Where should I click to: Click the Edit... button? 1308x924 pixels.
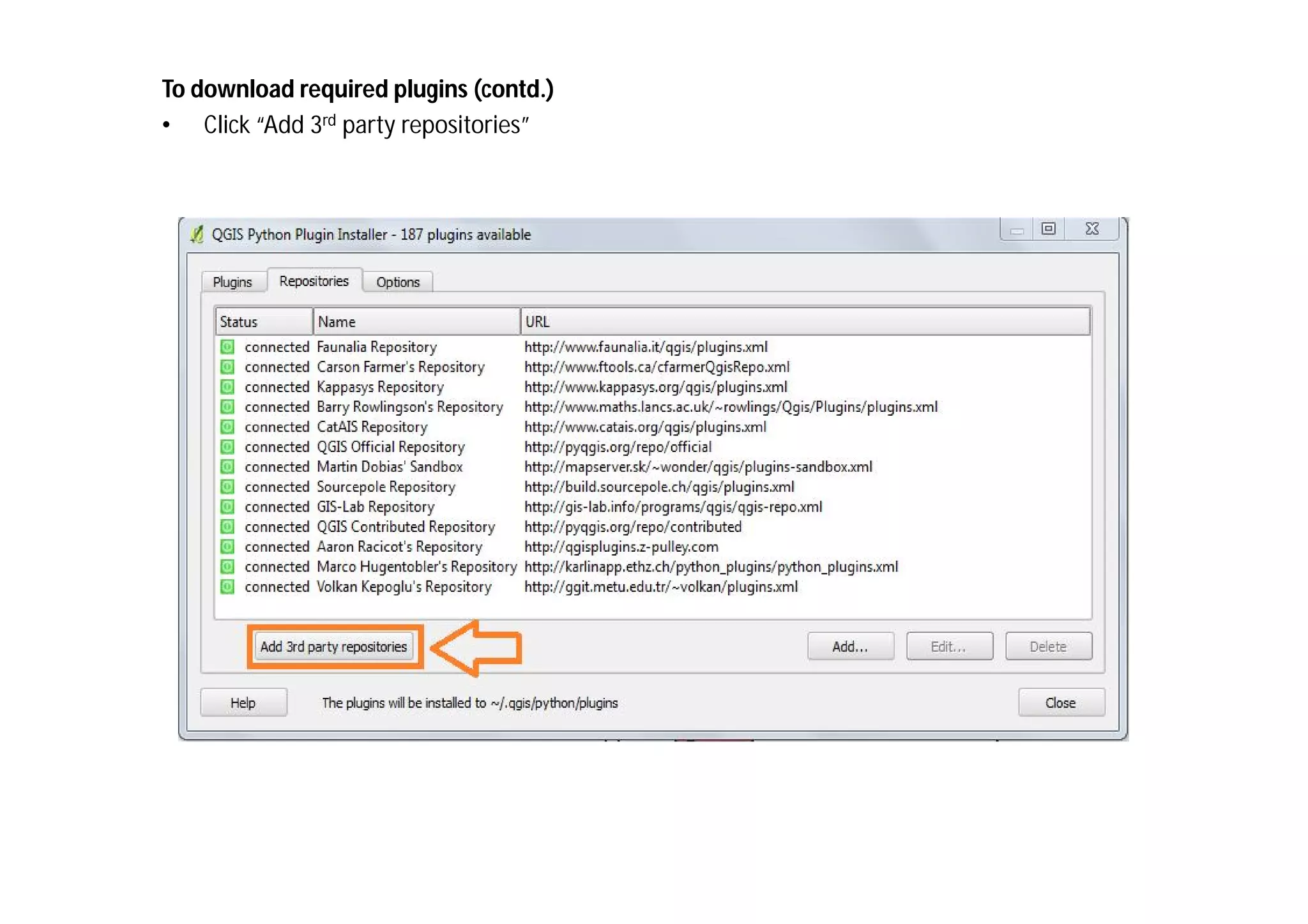[950, 647]
